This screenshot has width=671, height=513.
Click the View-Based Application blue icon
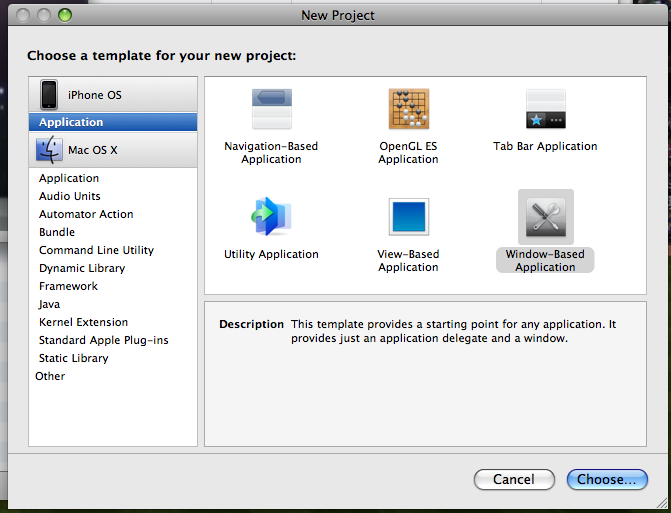click(409, 216)
